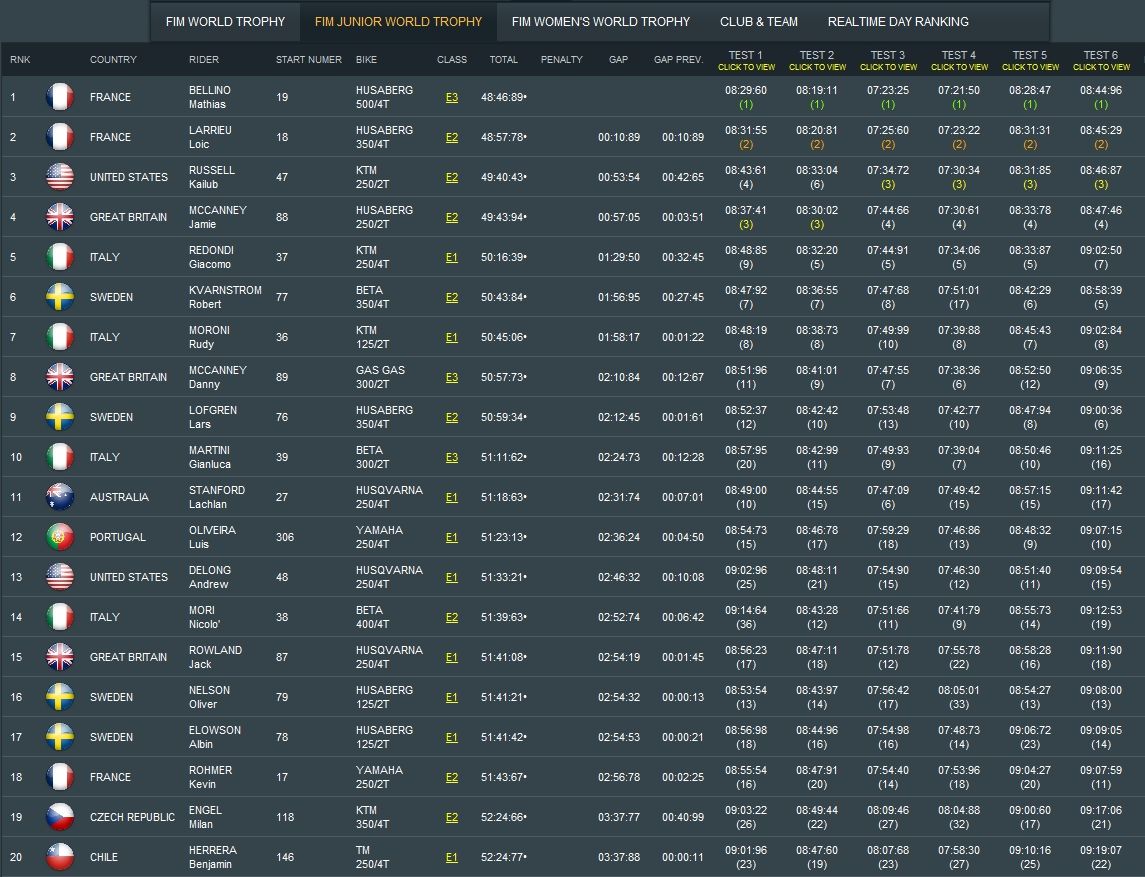Open the Club & Team tab

tap(758, 21)
